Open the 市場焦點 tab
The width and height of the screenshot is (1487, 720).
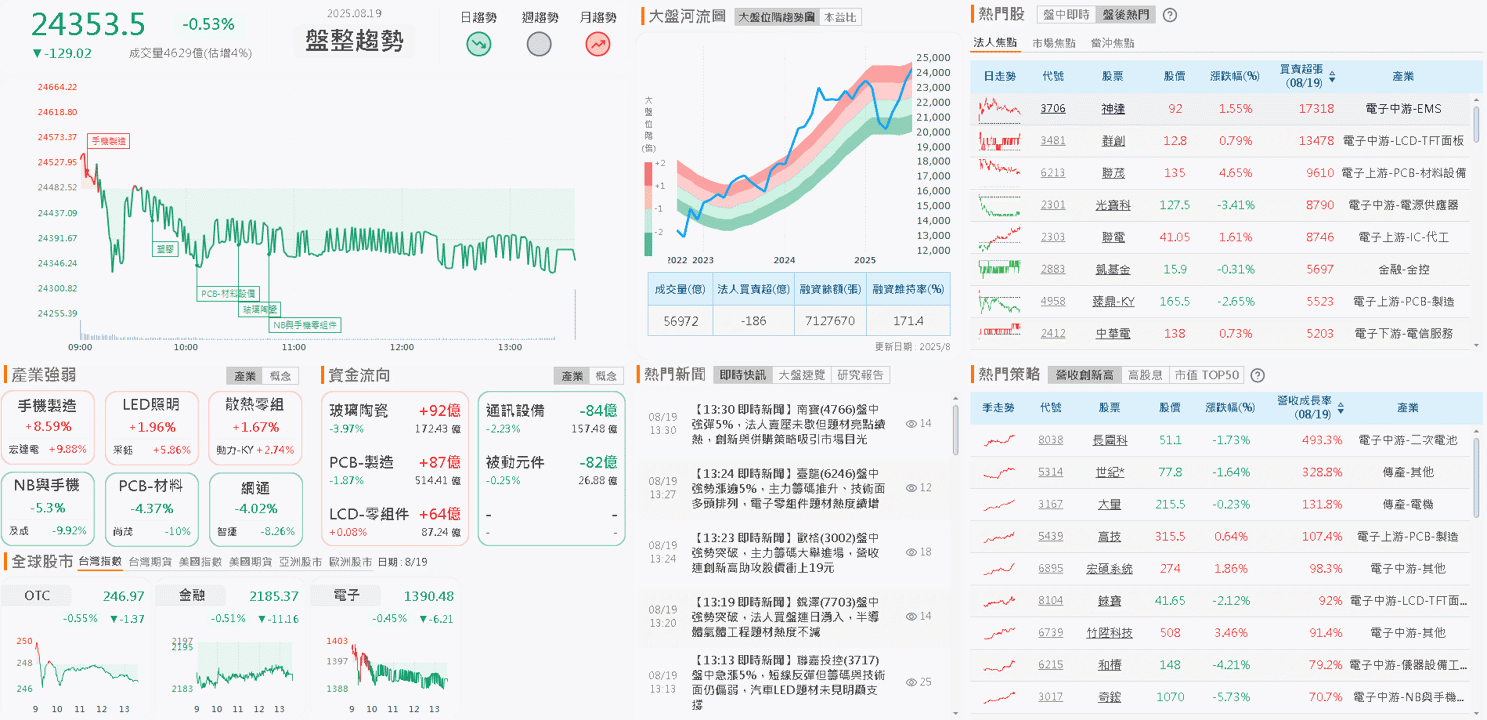(x=1054, y=43)
